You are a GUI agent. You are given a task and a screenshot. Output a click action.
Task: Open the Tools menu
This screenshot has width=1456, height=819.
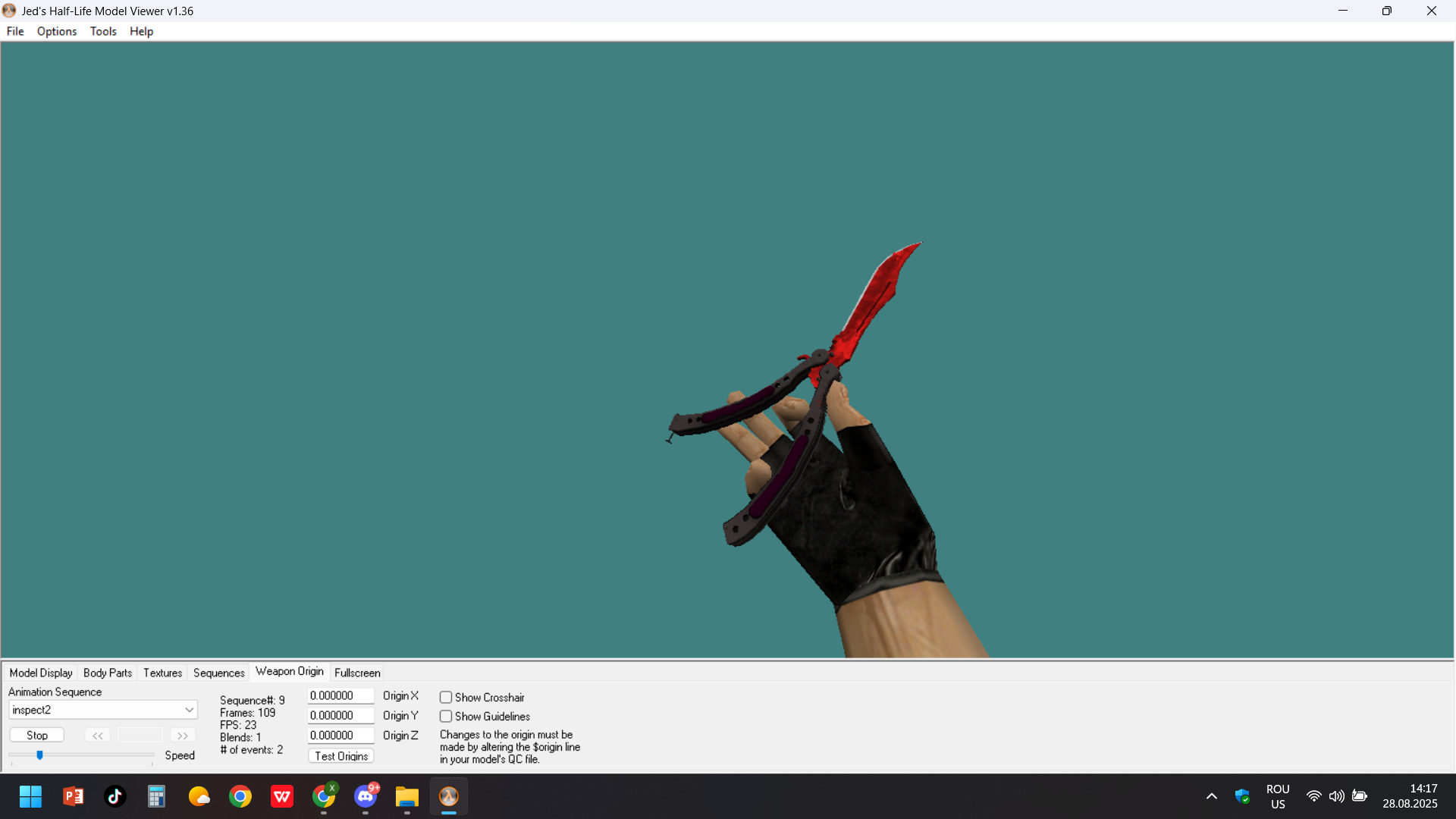tap(103, 31)
